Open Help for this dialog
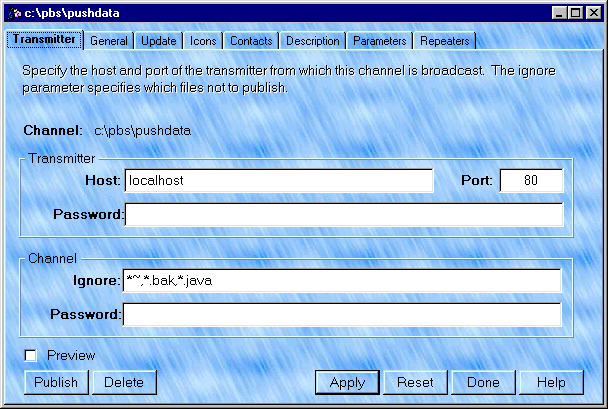608x409 pixels. (550, 382)
